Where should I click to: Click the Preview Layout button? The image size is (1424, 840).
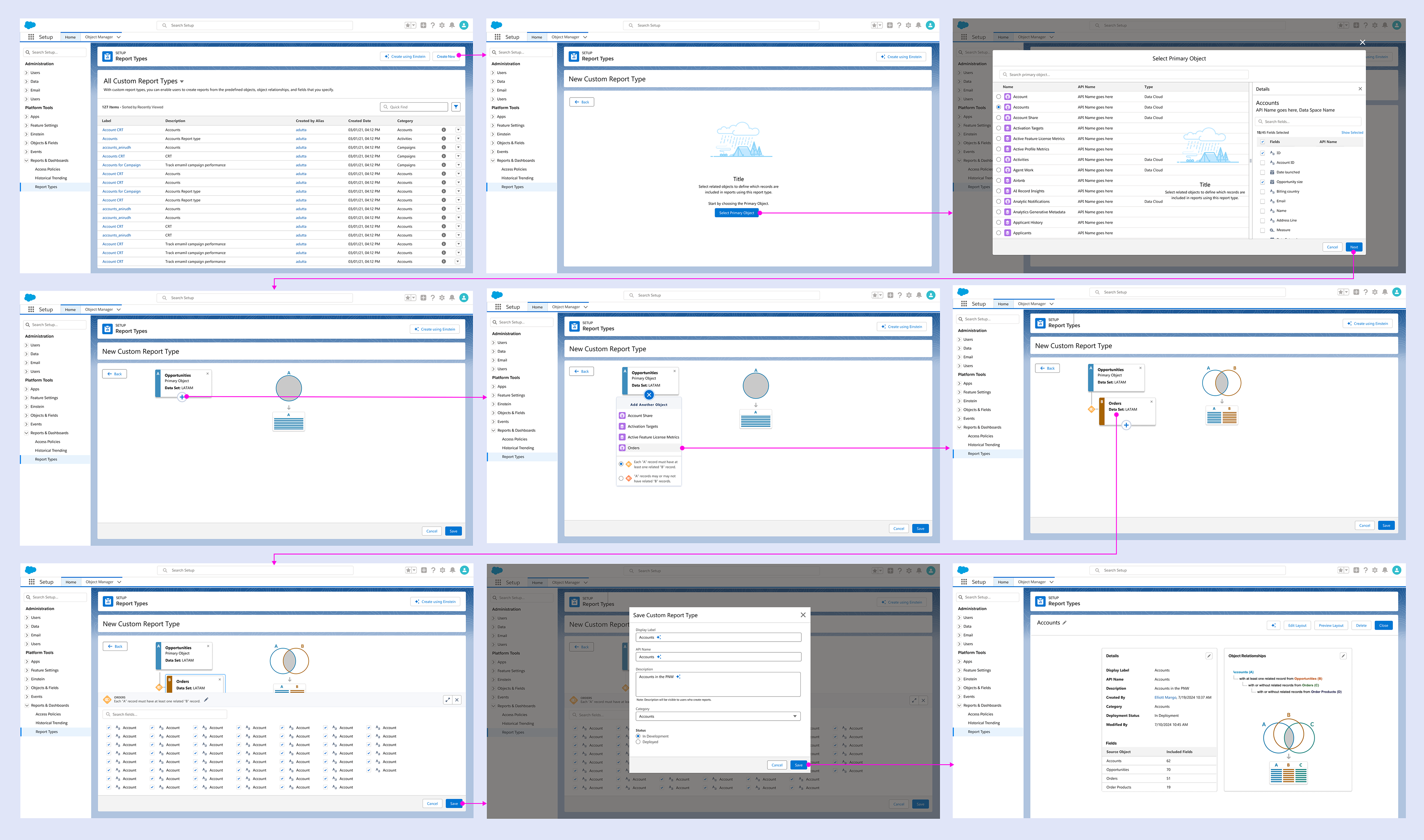[x=1331, y=626]
